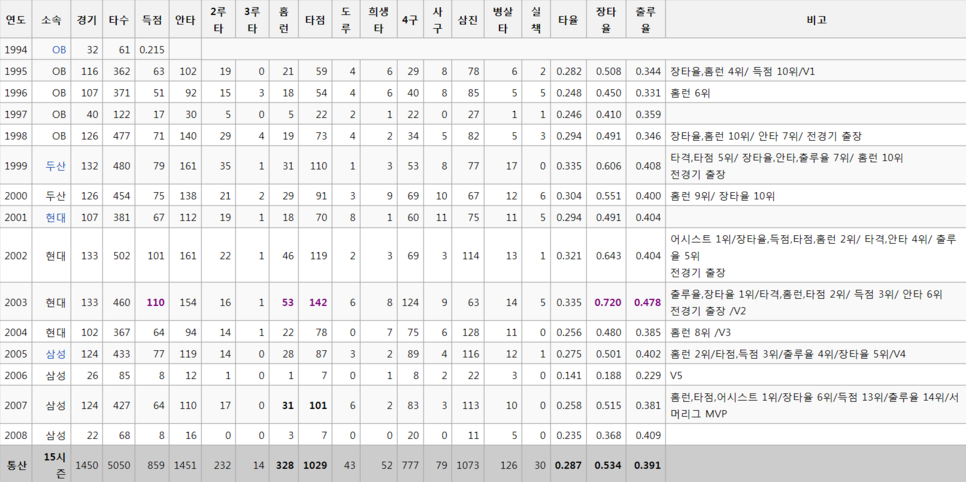
Task: Select the 경기 column header
Action: coord(87,20)
